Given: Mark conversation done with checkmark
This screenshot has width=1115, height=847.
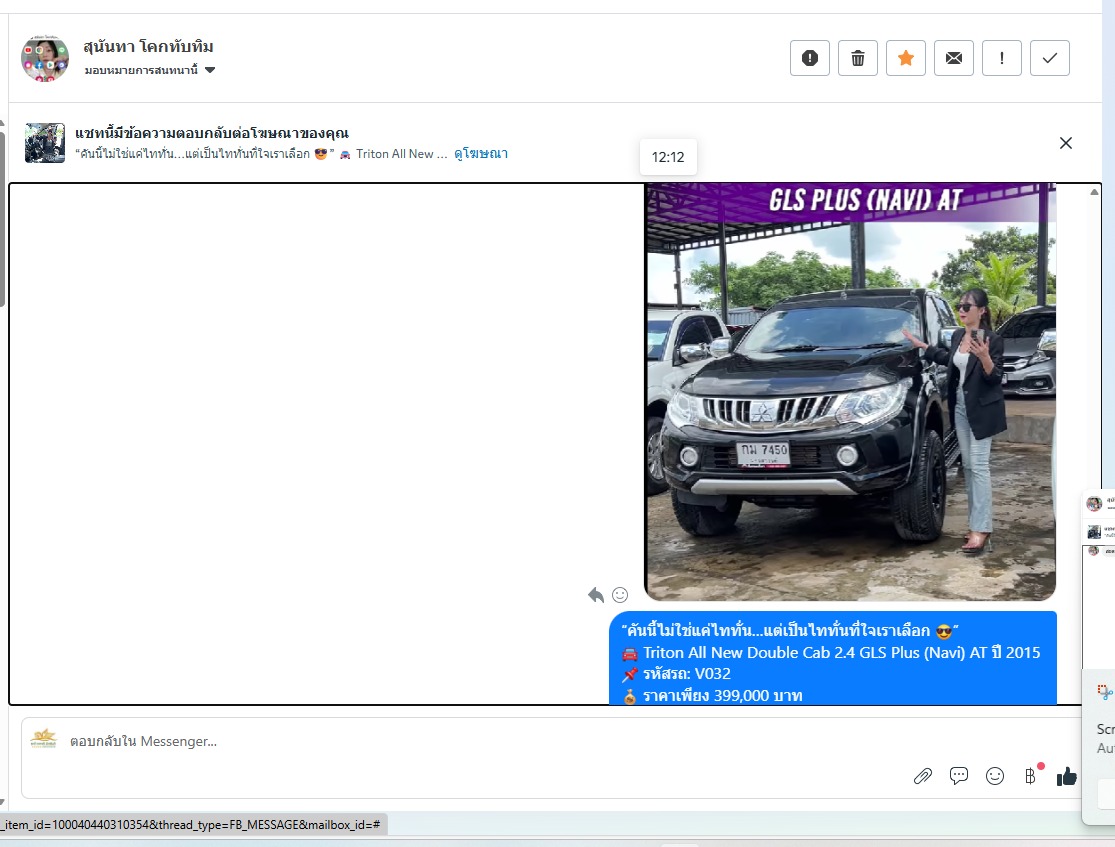Looking at the screenshot, I should [x=1050, y=58].
